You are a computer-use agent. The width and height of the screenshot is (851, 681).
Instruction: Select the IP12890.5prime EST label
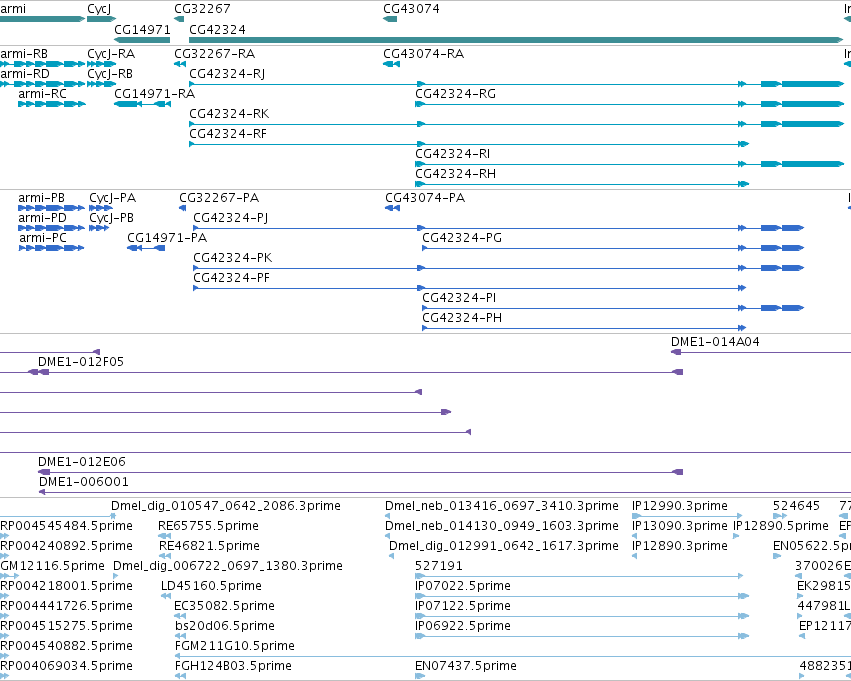point(780,526)
